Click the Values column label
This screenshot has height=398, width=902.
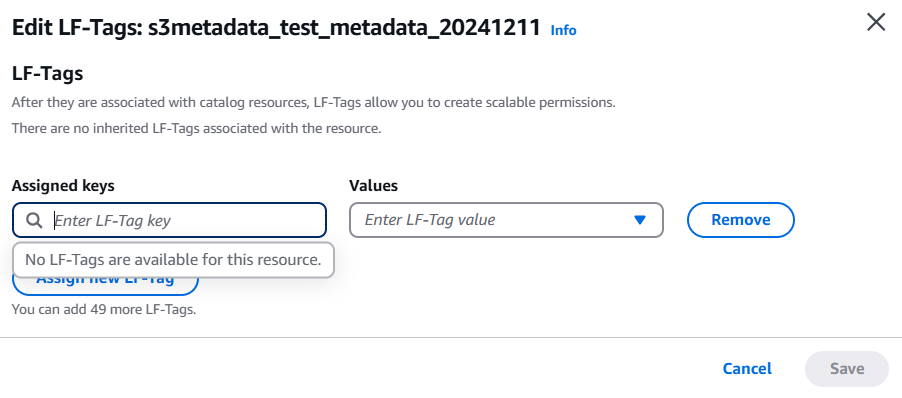(x=373, y=186)
